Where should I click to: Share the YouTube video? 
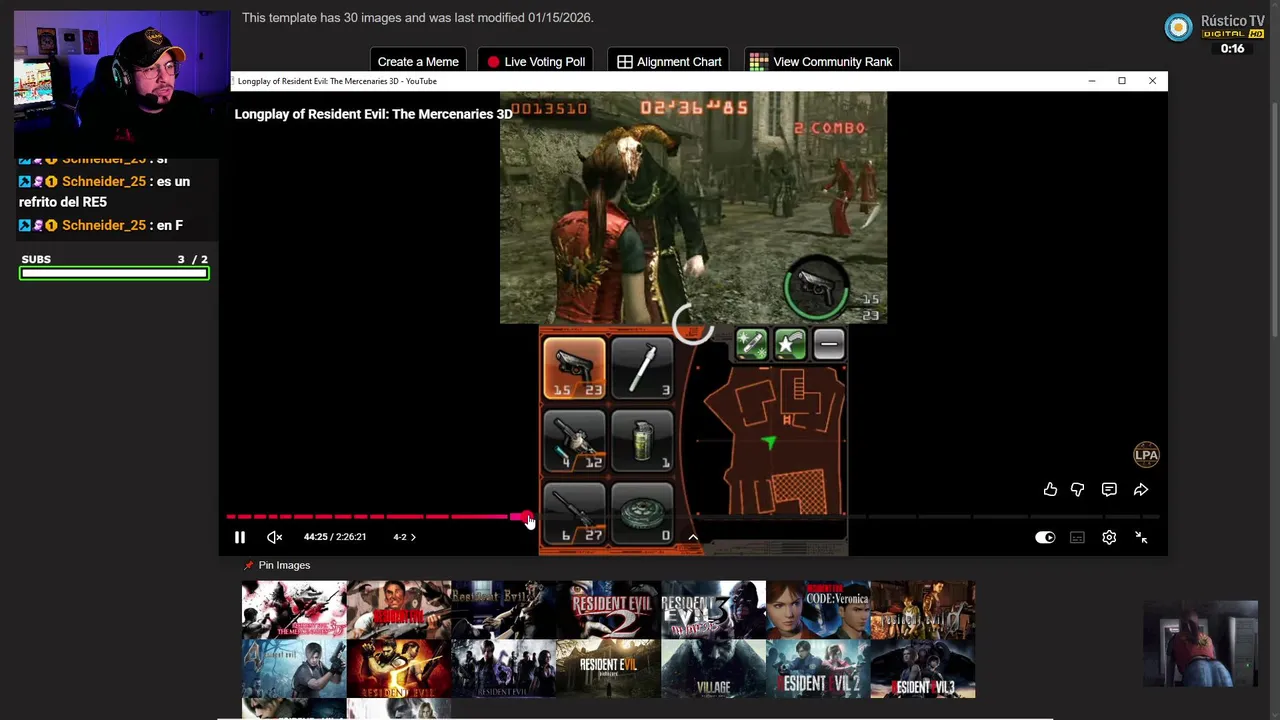tap(1141, 489)
